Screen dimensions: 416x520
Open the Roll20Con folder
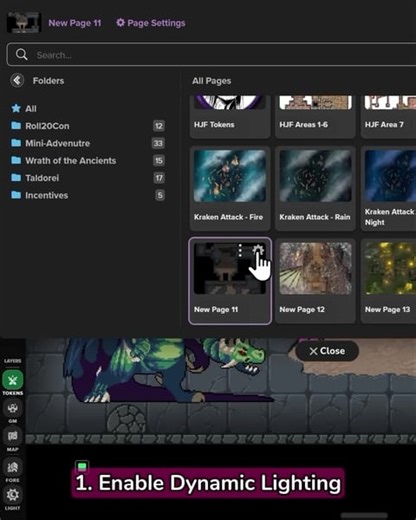pyautogui.click(x=89, y=126)
